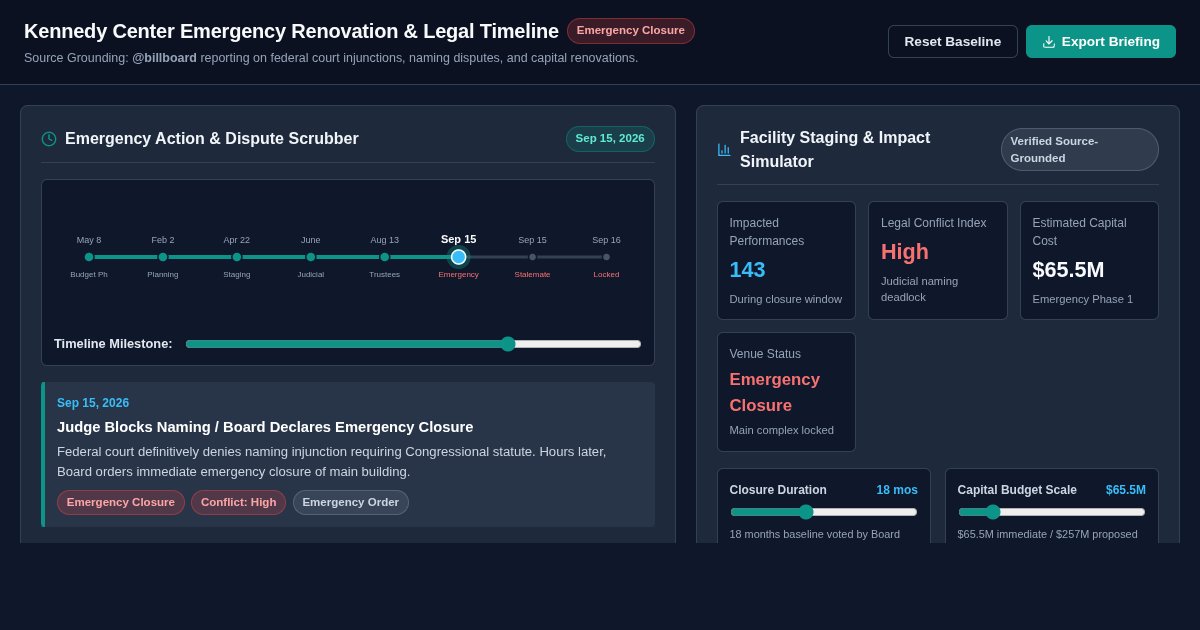Click the Impacted Performances card showing 143
Viewport: 1200px width, 630px height.
(x=786, y=261)
